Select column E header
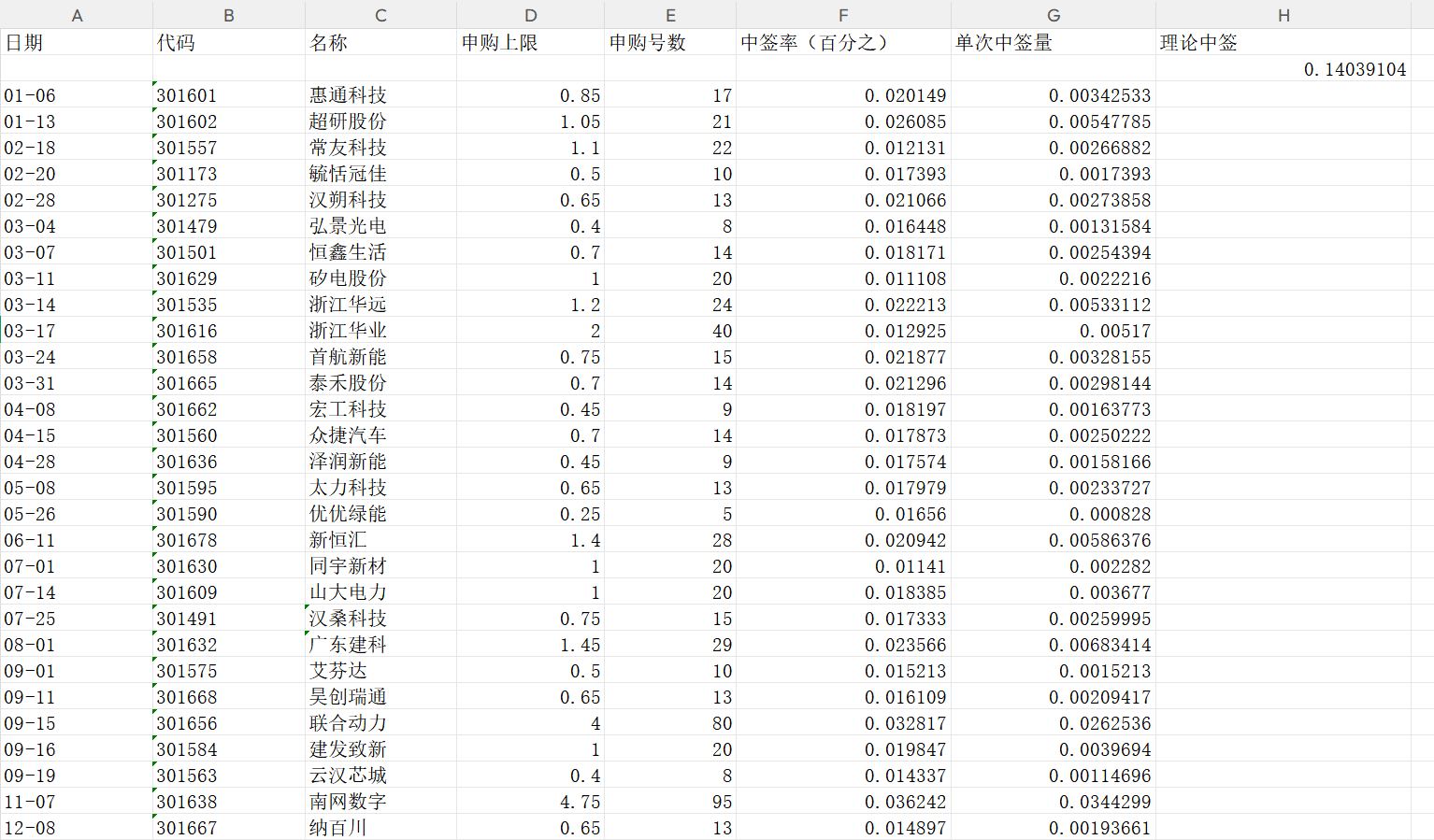1434x840 pixels. 670,15
